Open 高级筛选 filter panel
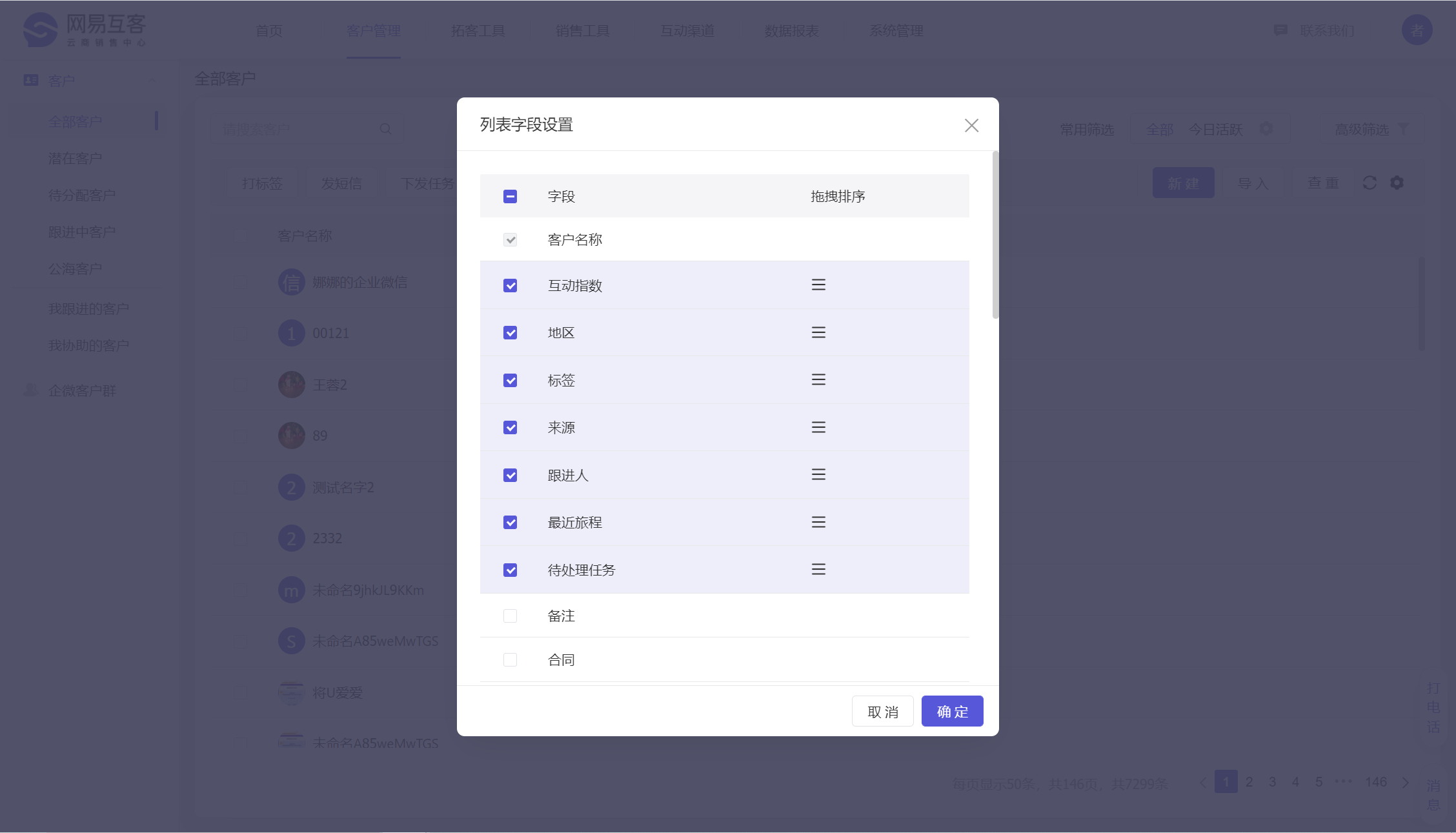Viewport: 1456px width, 833px height. [1370, 130]
